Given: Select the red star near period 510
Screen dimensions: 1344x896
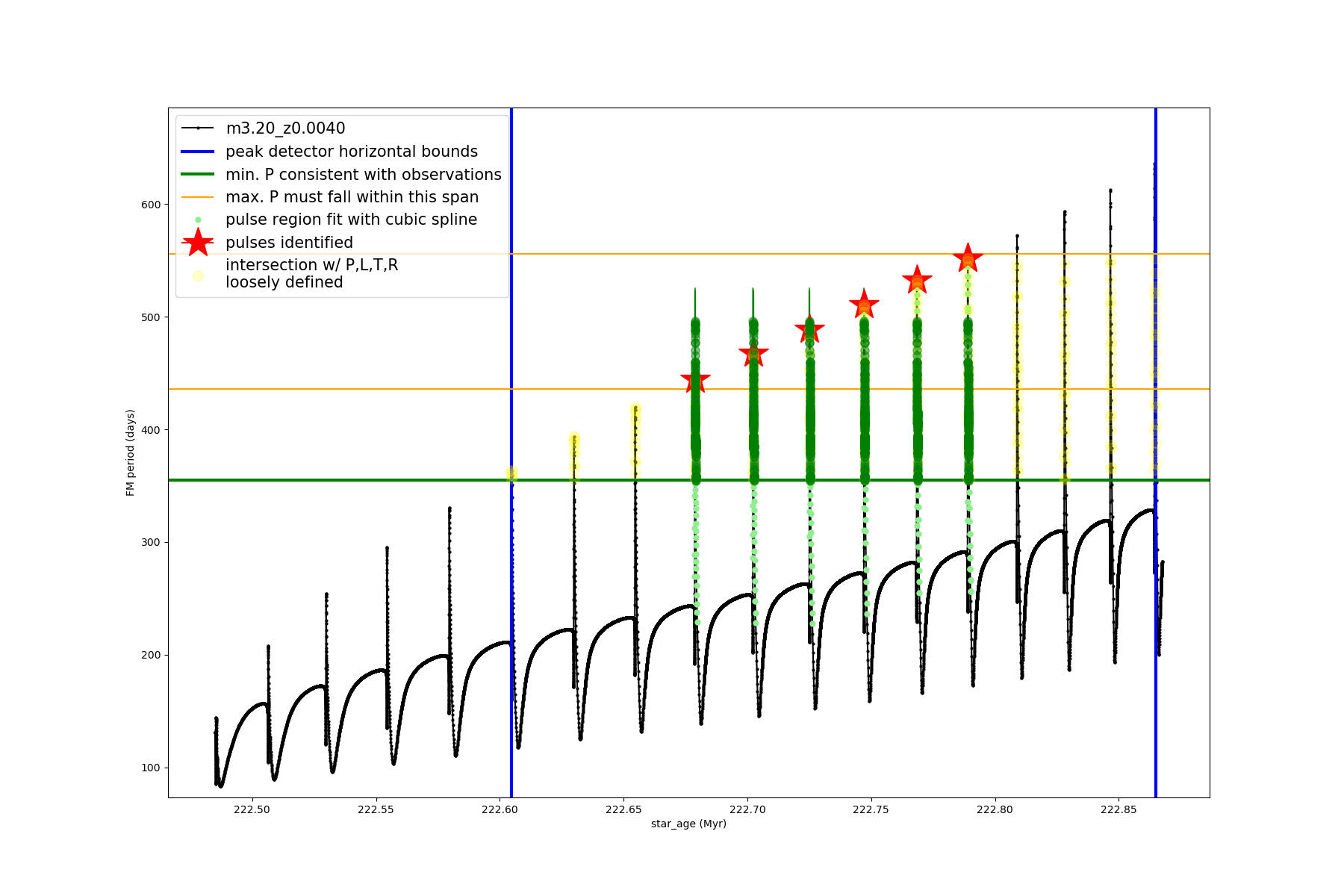Looking at the screenshot, I should [864, 305].
